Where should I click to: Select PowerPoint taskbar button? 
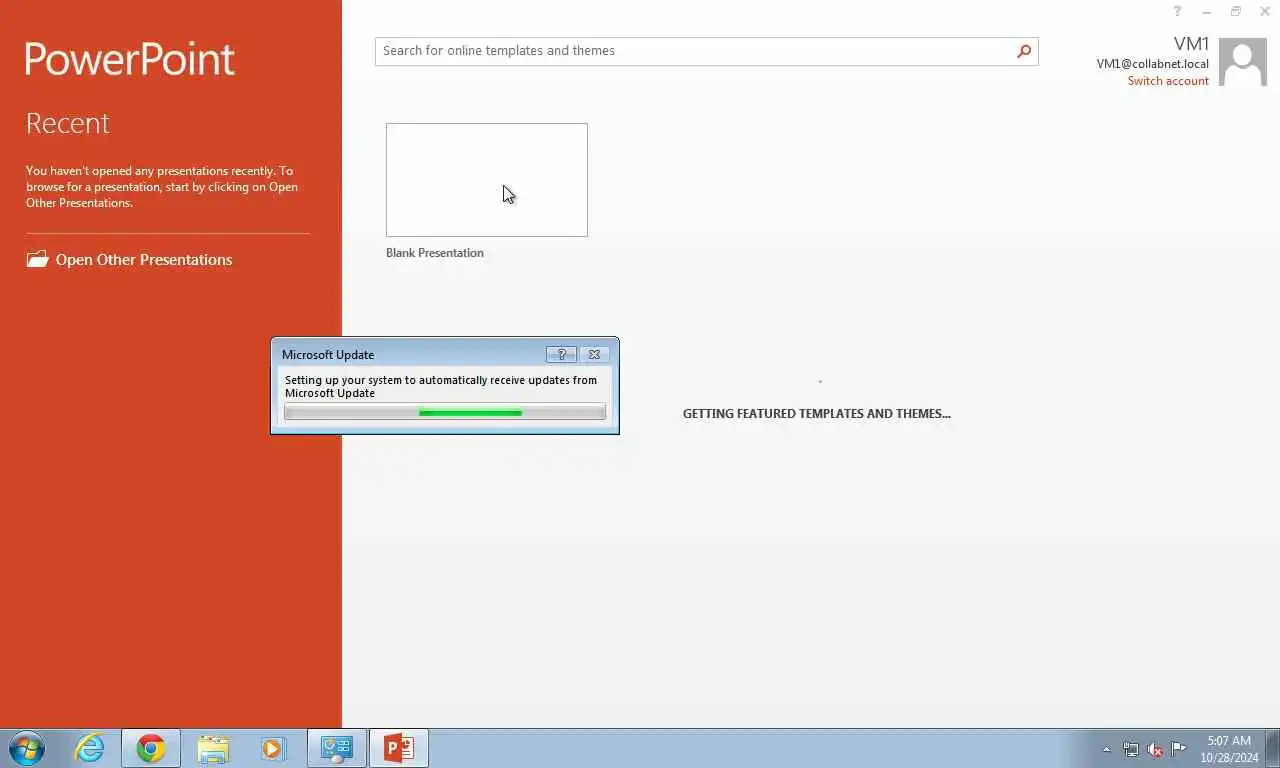[x=399, y=748]
